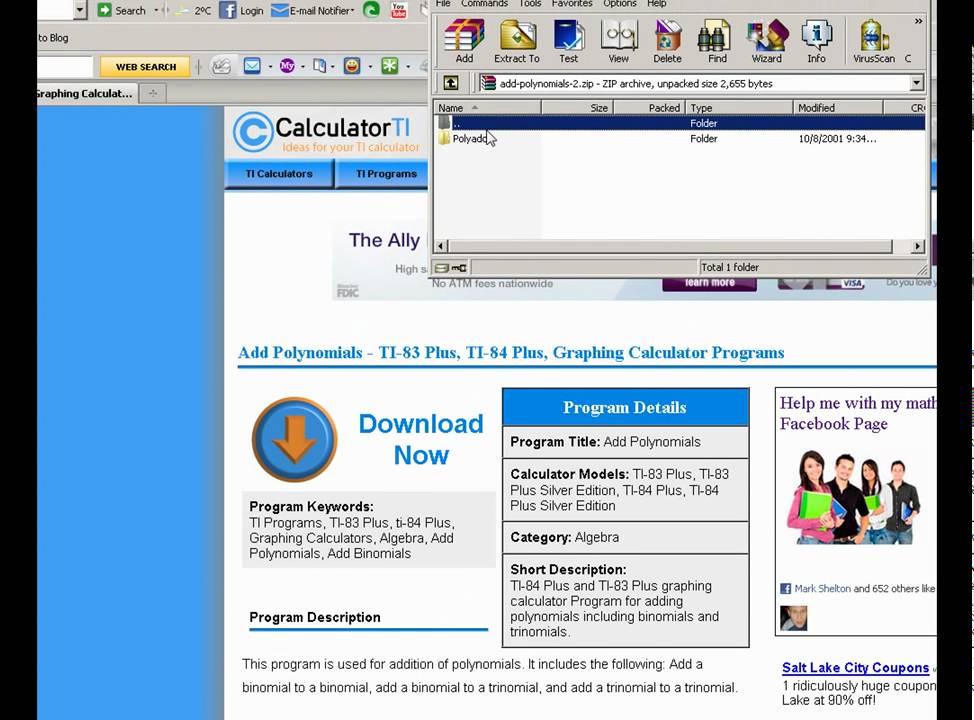Click the pages document toolbar icon

point(319,65)
